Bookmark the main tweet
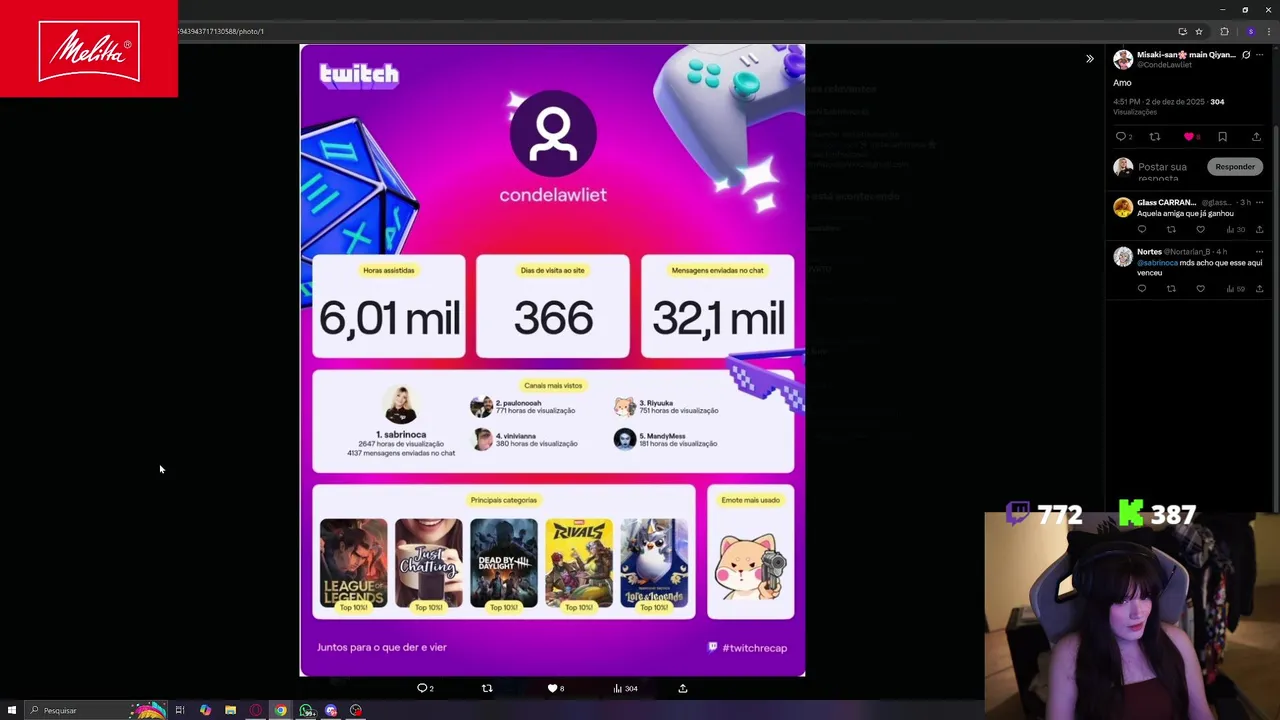 click(x=1222, y=137)
